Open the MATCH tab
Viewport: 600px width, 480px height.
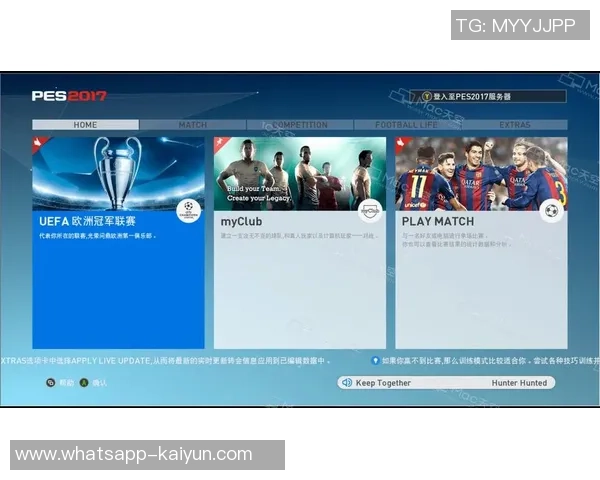pos(193,125)
